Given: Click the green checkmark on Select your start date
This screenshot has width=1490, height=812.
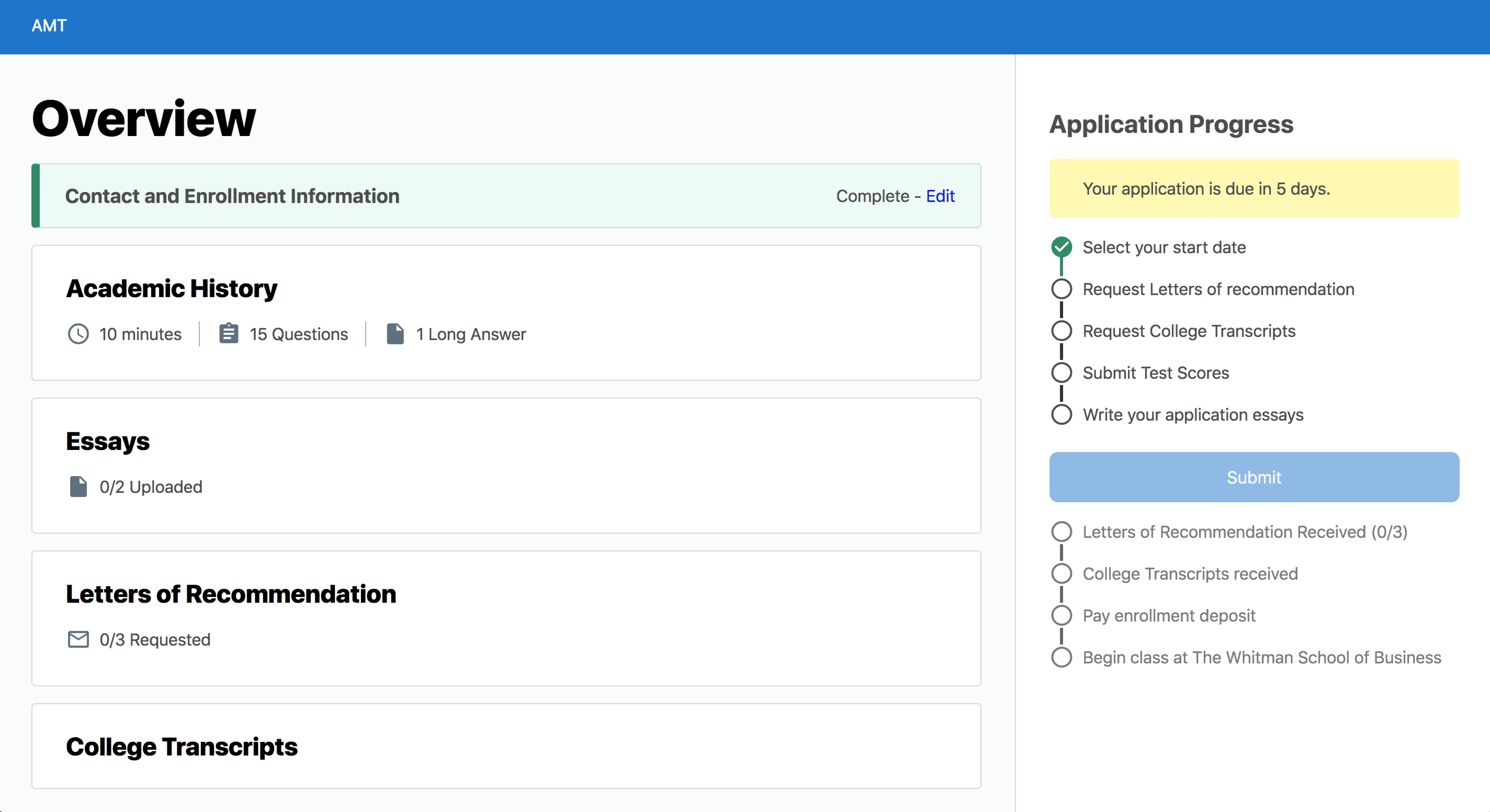Looking at the screenshot, I should pyautogui.click(x=1062, y=246).
